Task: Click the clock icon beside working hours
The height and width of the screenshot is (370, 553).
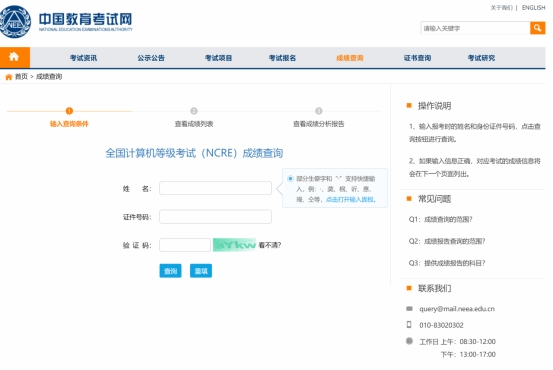Action: point(409,341)
